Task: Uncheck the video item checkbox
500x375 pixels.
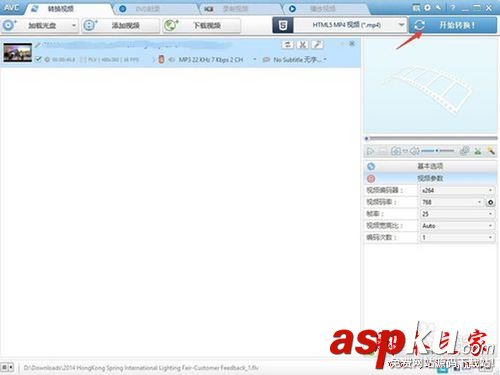Action: (38, 59)
